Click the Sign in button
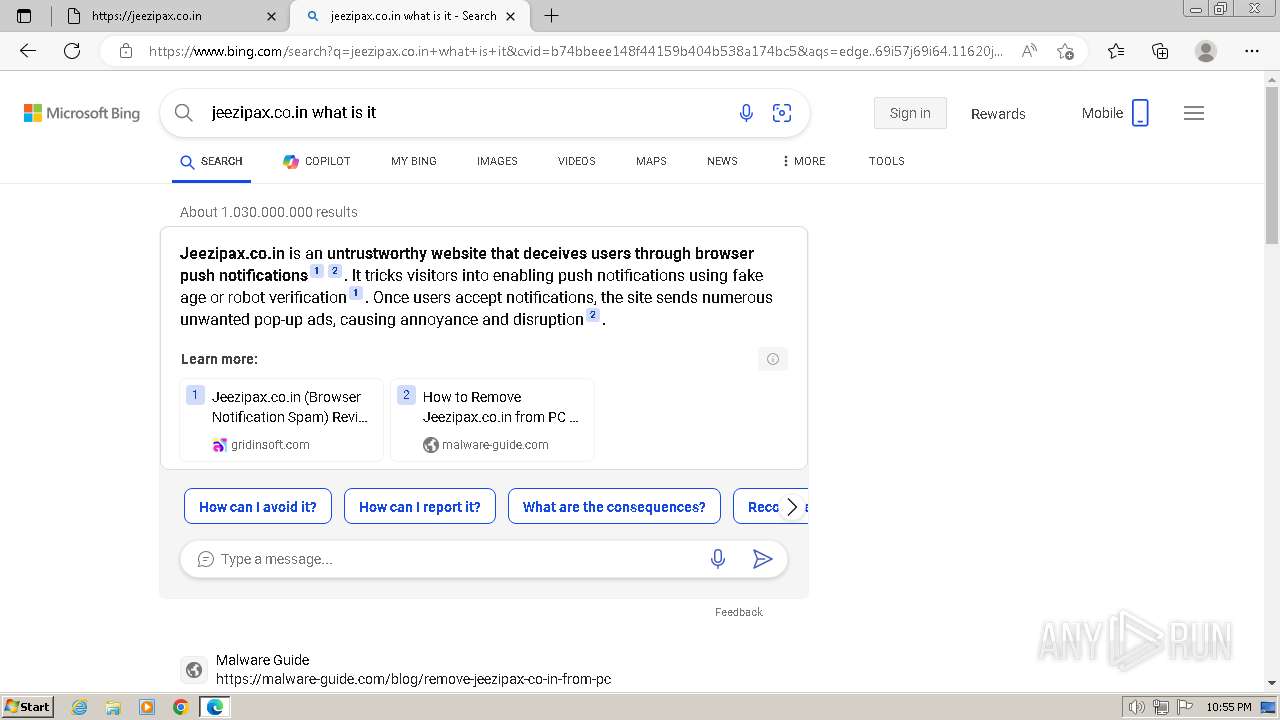This screenshot has height=720, width=1280. [910, 113]
